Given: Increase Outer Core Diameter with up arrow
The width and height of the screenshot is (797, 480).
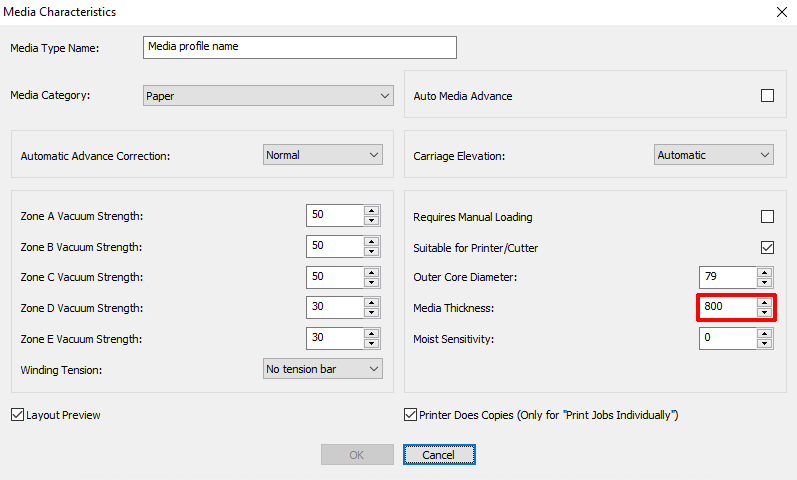Looking at the screenshot, I should tap(764, 273).
